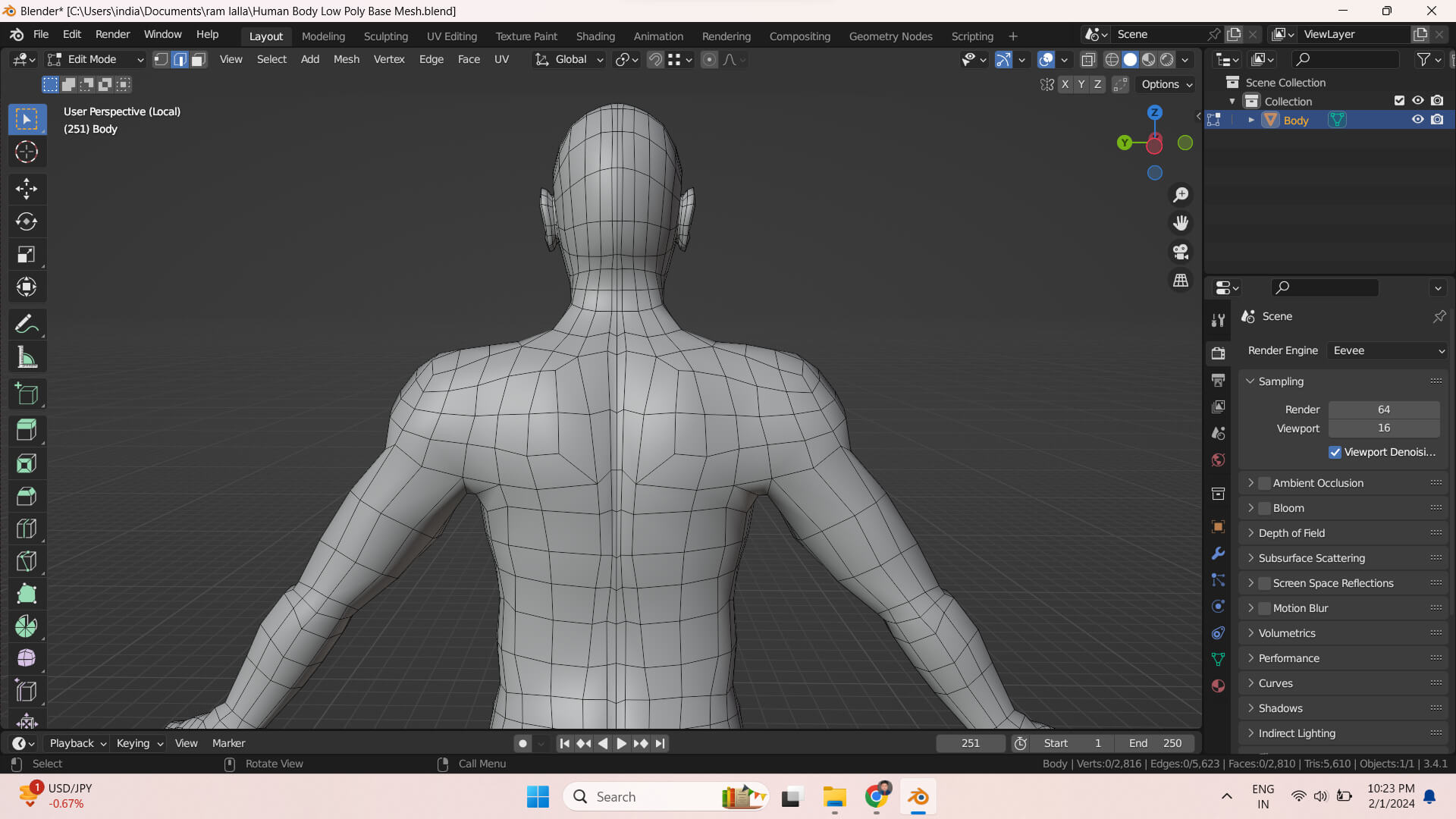Click the End frame field
Screen dimensions: 1456x819
tap(1155, 743)
